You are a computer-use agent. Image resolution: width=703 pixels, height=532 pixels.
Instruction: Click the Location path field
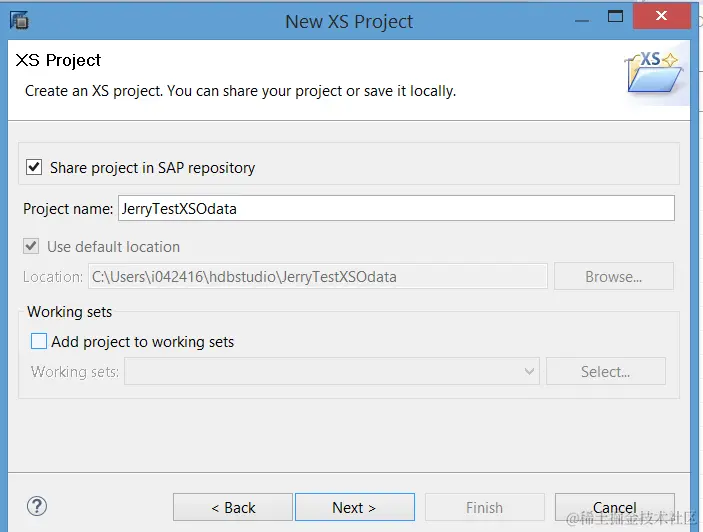click(x=317, y=277)
